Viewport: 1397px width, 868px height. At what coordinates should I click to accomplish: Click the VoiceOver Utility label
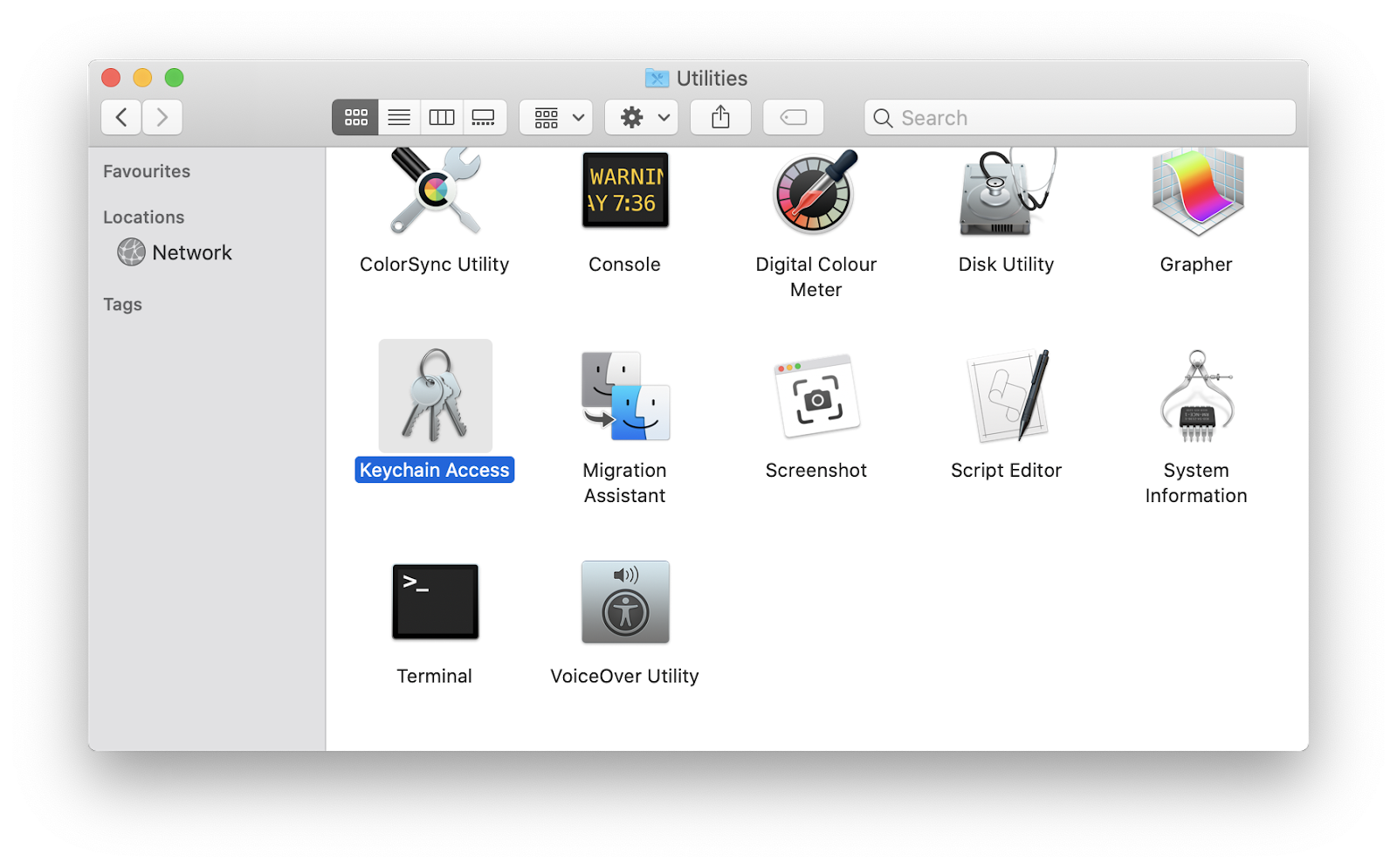point(625,676)
